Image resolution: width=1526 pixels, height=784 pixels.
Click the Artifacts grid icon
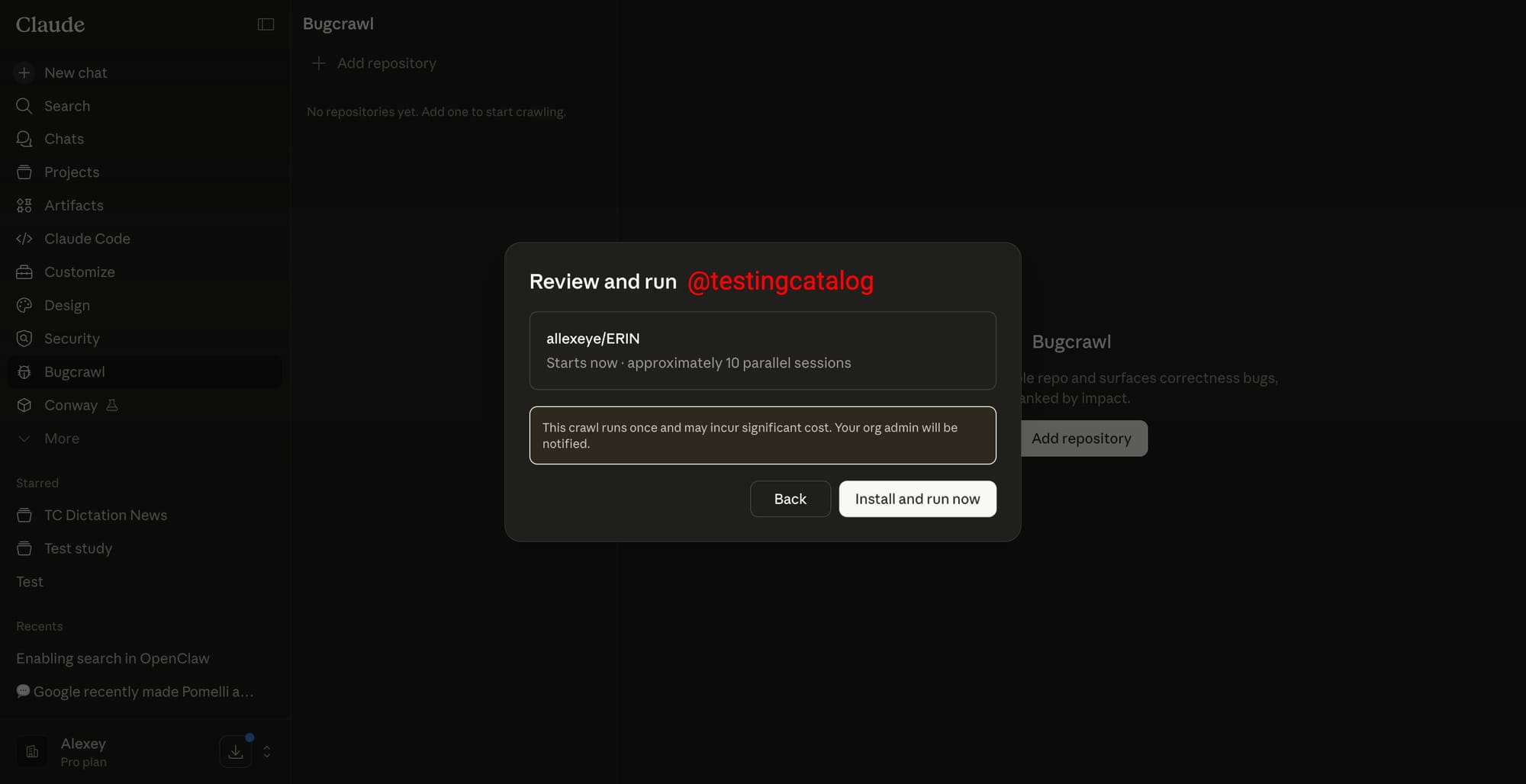(24, 205)
